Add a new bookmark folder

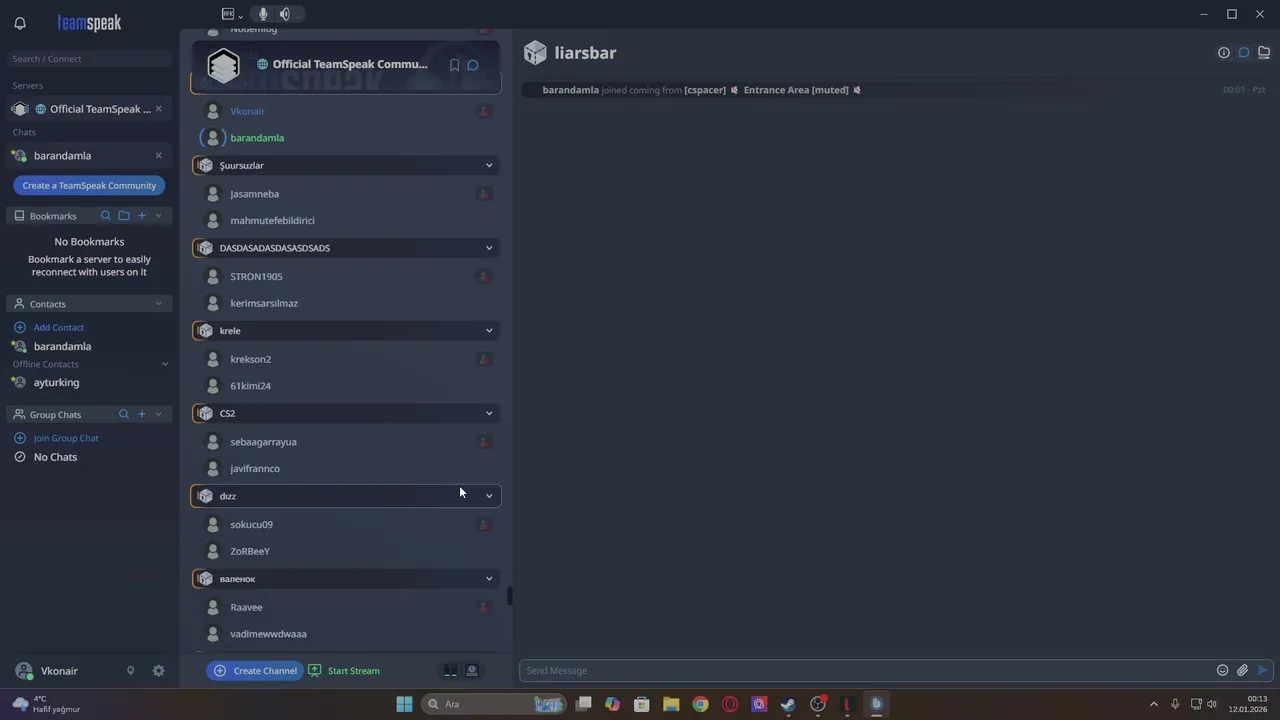coord(124,216)
